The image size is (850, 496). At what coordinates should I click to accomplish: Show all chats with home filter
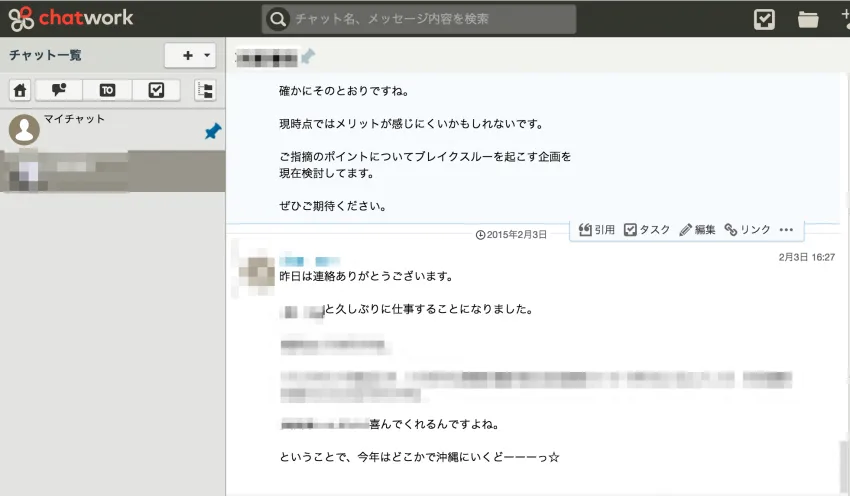pyautogui.click(x=20, y=90)
